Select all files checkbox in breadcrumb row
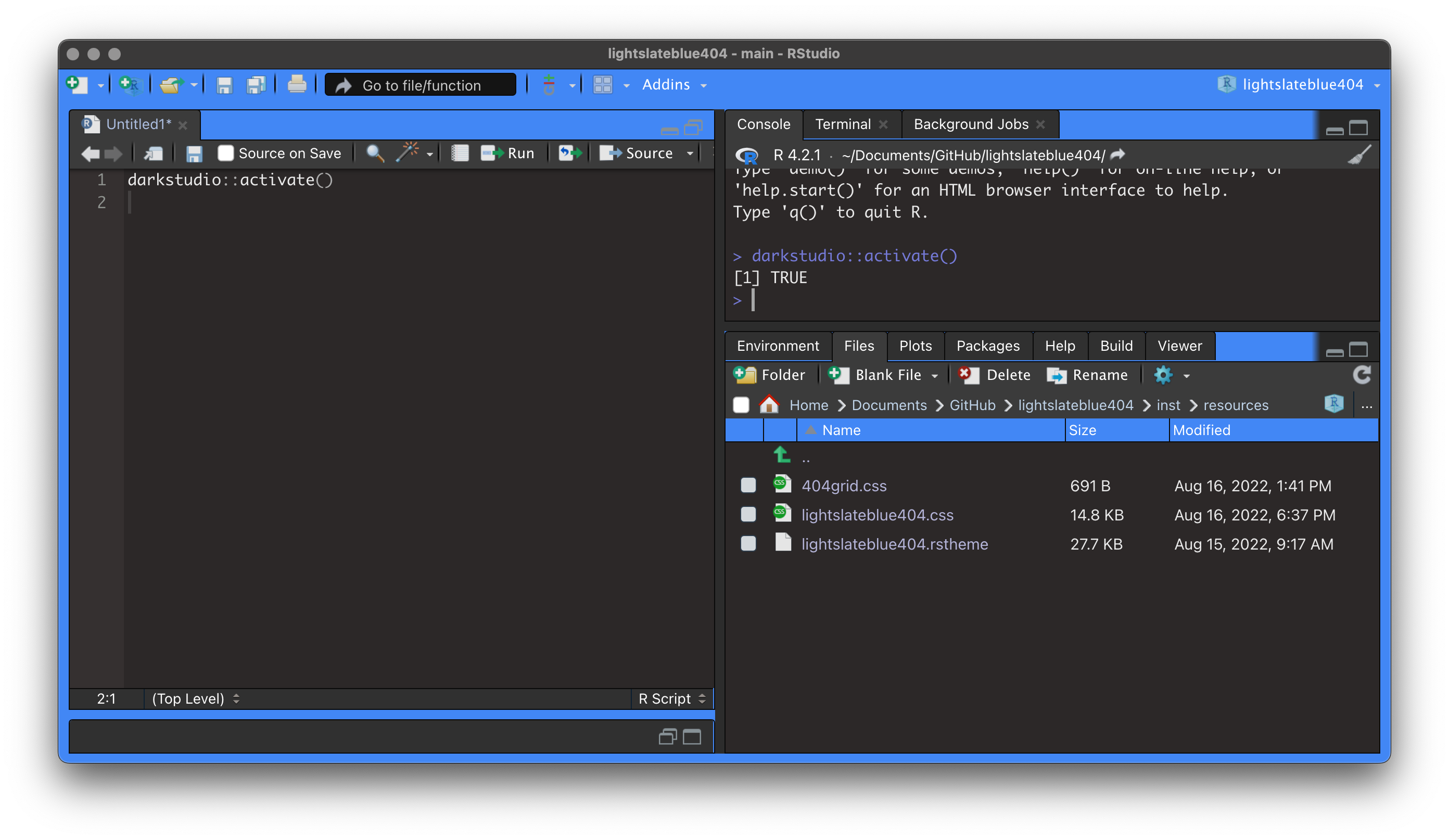The image size is (1449, 840). point(741,405)
